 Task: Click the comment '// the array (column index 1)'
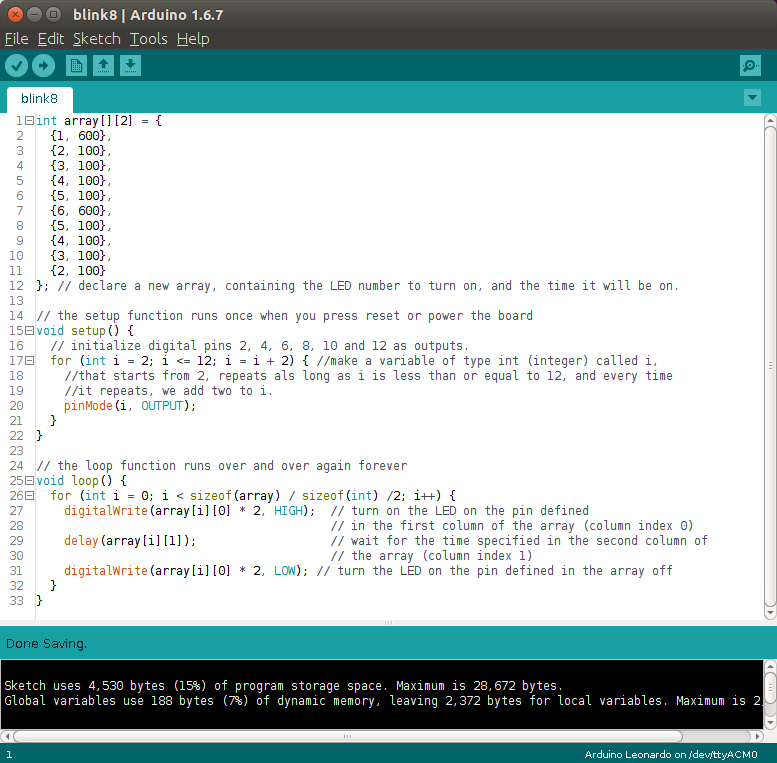pyautogui.click(x=432, y=556)
